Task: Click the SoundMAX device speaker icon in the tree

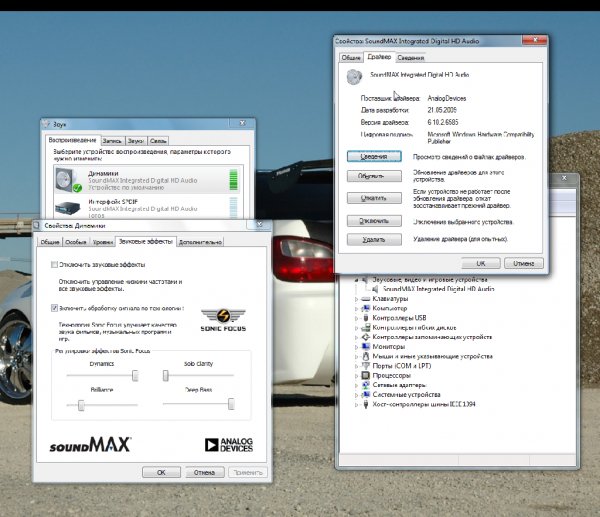Action: [x=376, y=289]
